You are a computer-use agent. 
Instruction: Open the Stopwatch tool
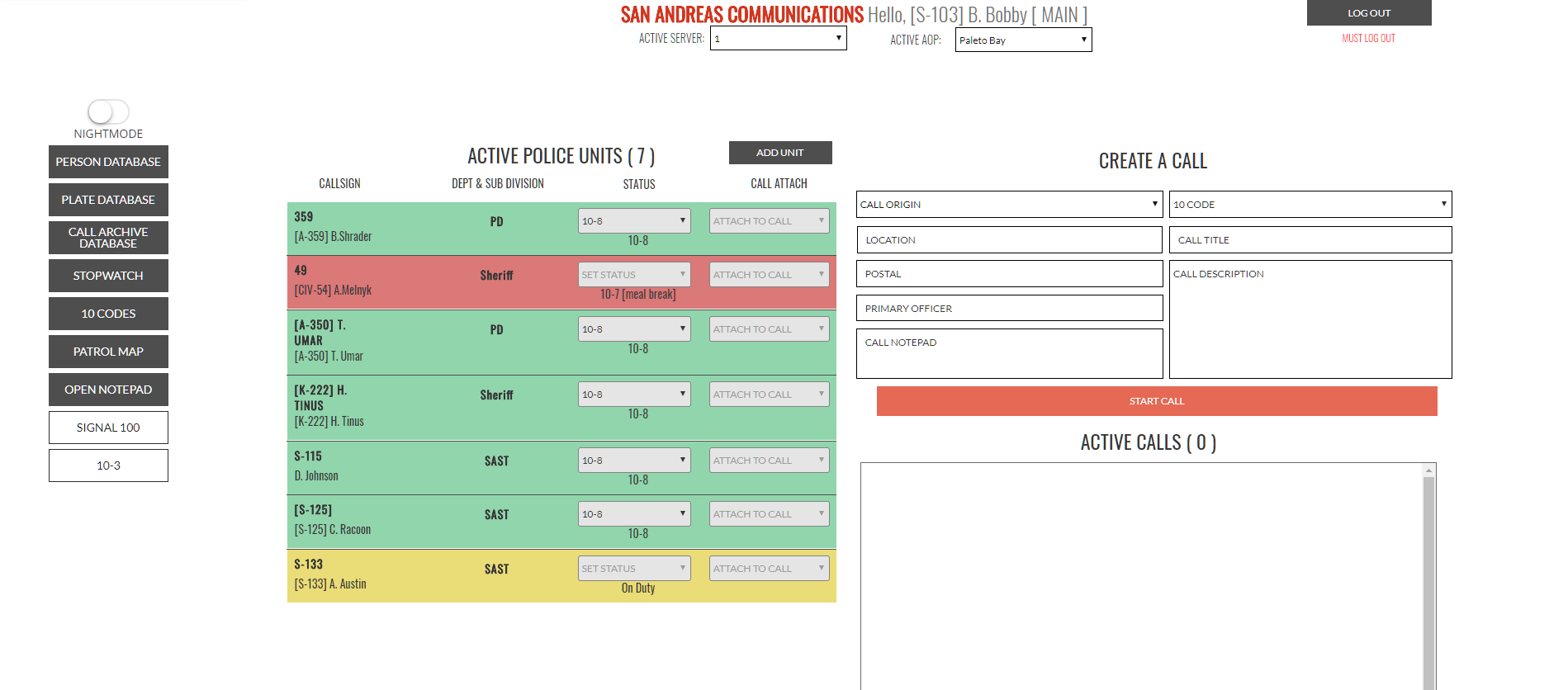(108, 276)
